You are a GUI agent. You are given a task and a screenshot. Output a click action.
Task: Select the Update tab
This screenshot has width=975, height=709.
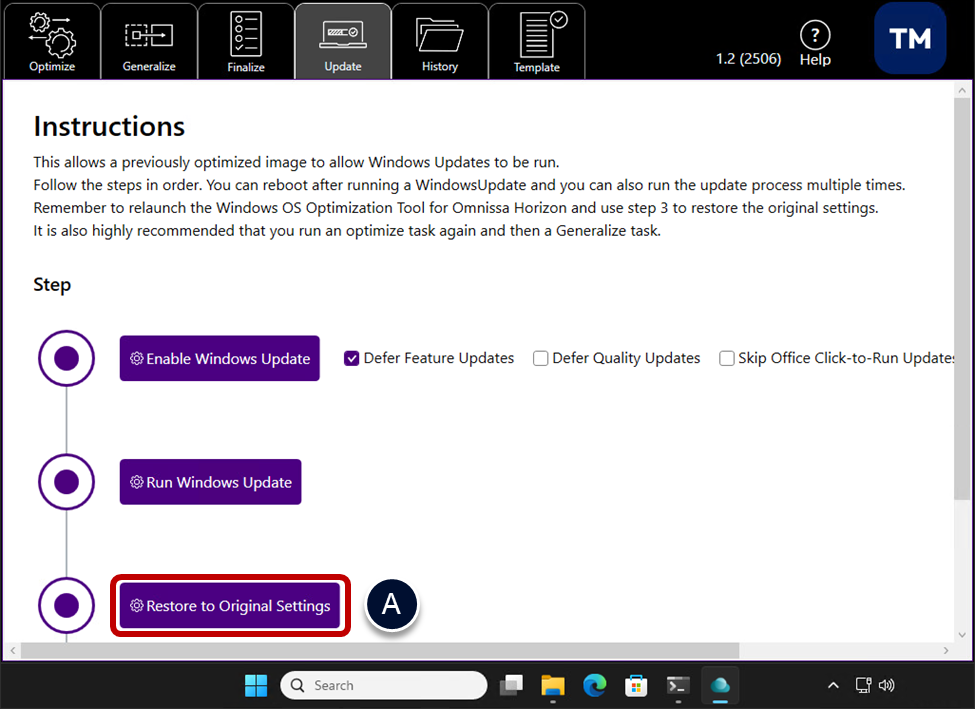343,42
